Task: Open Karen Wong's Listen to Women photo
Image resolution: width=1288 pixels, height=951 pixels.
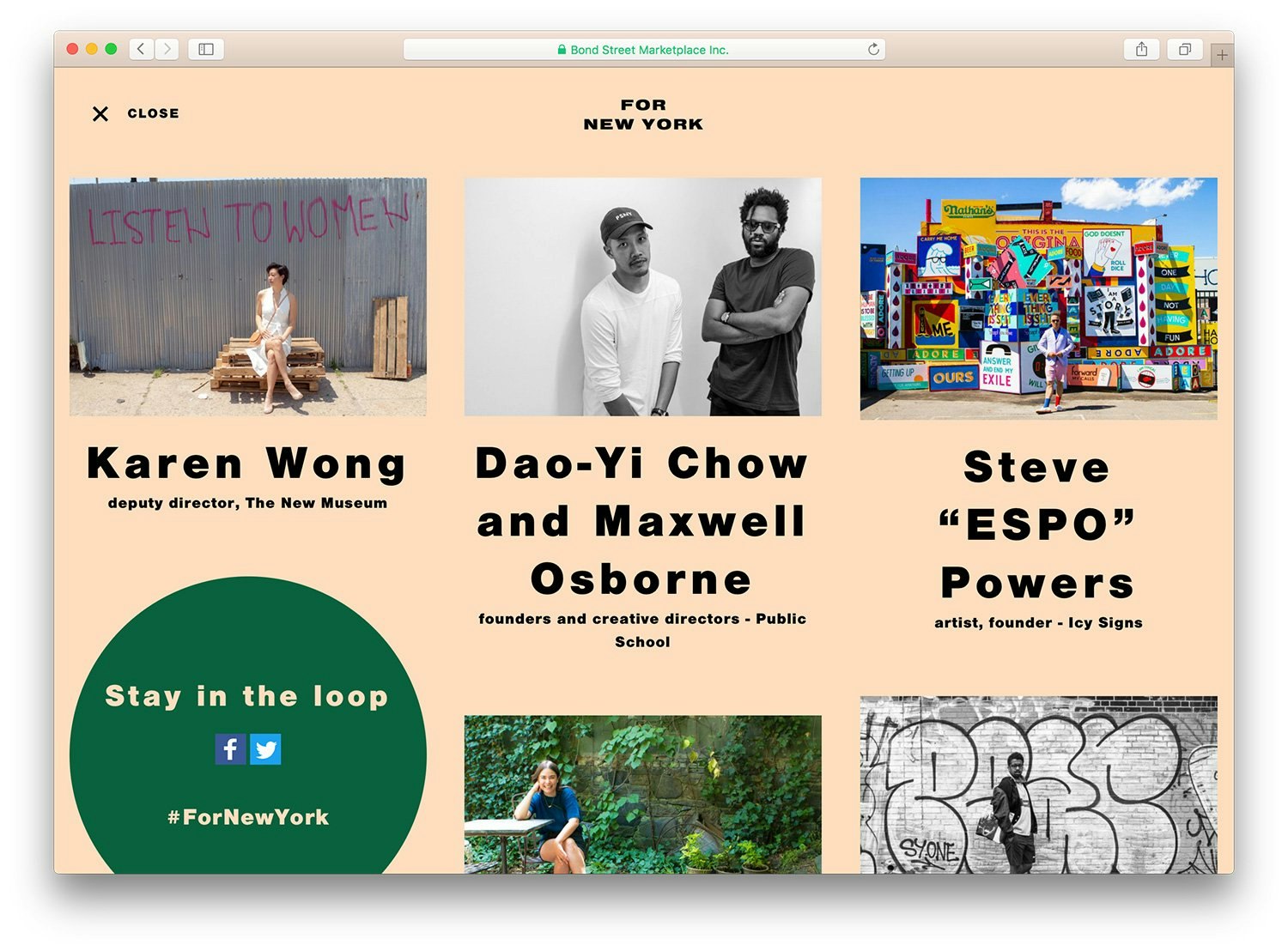Action: click(248, 297)
